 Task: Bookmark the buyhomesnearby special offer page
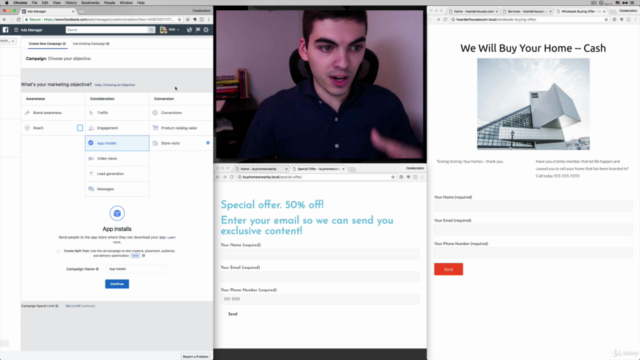tap(393, 177)
